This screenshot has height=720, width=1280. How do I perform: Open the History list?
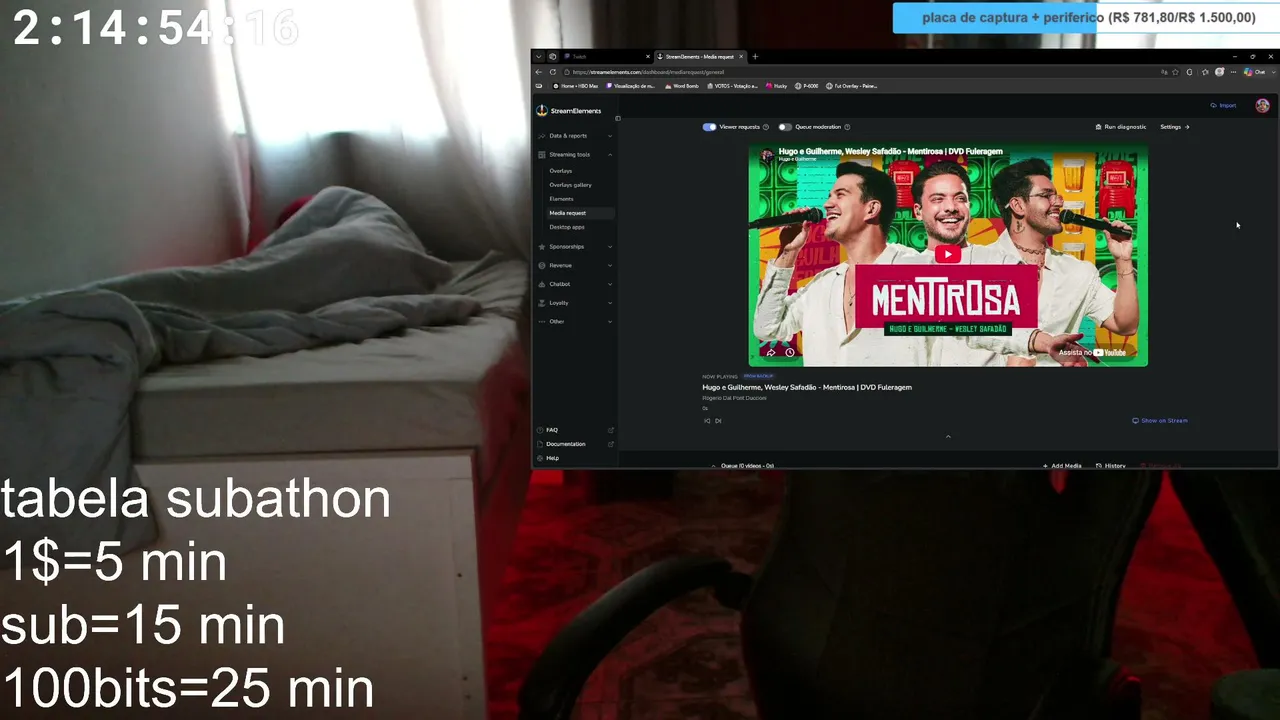pos(1111,465)
